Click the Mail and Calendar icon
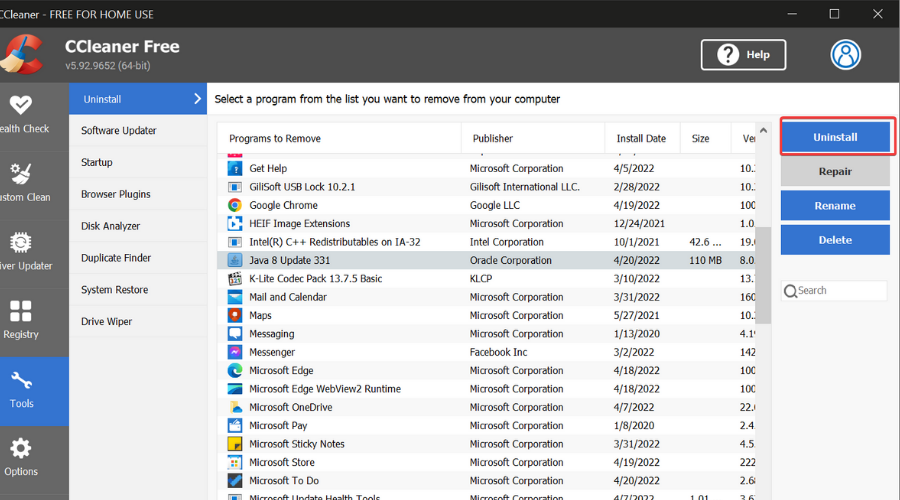 235,297
